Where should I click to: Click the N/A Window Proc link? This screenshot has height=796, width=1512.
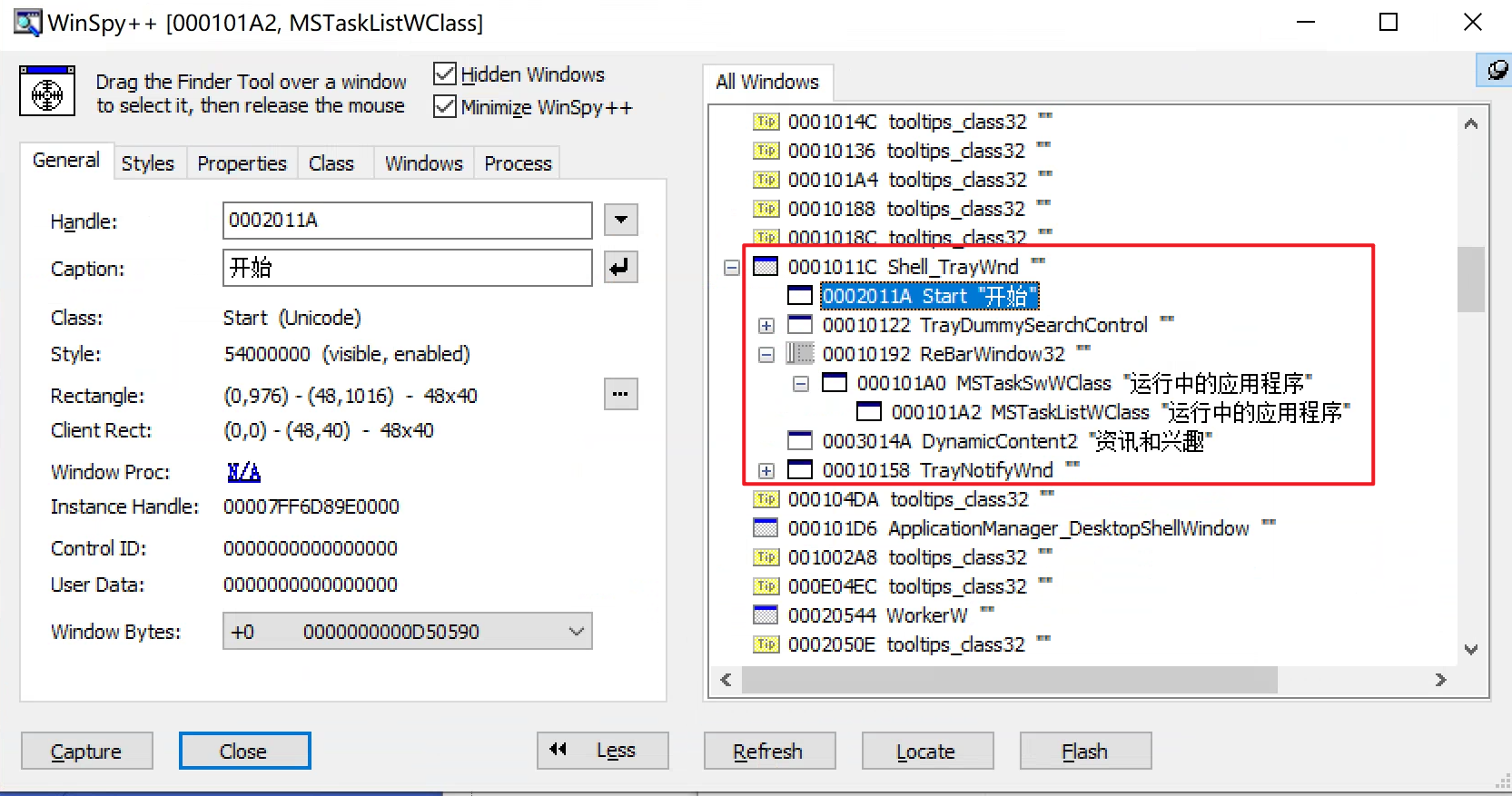[243, 472]
